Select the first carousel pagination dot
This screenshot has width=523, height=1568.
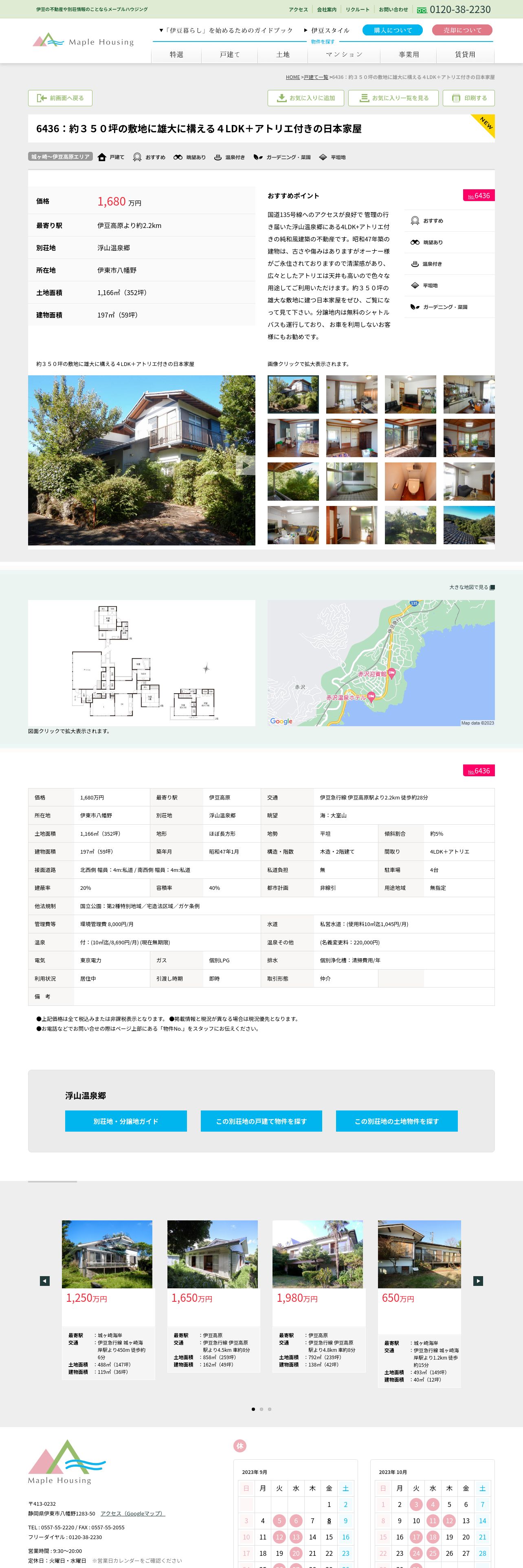pyautogui.click(x=253, y=1409)
